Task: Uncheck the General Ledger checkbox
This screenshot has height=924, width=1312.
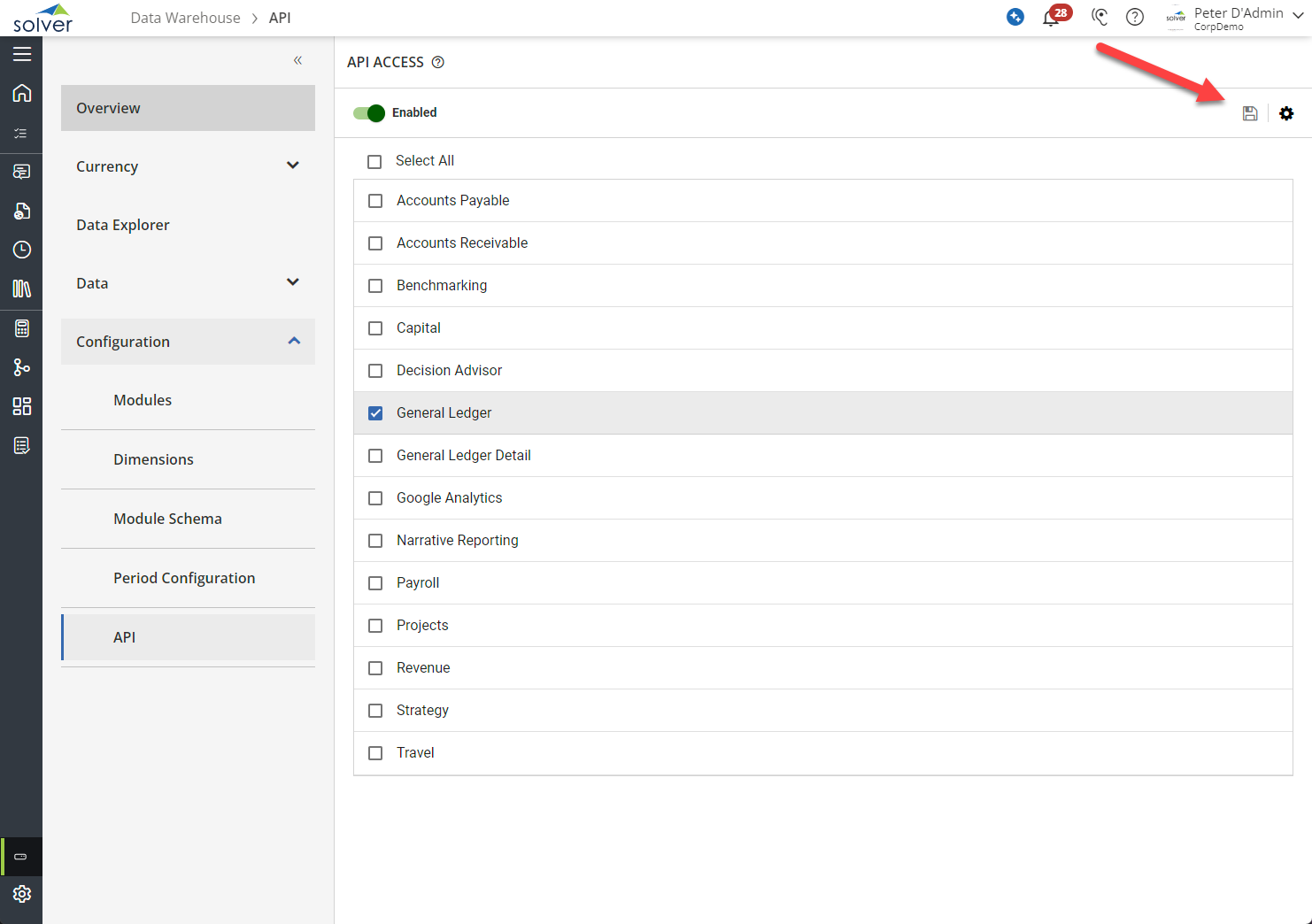Action: pos(375,413)
